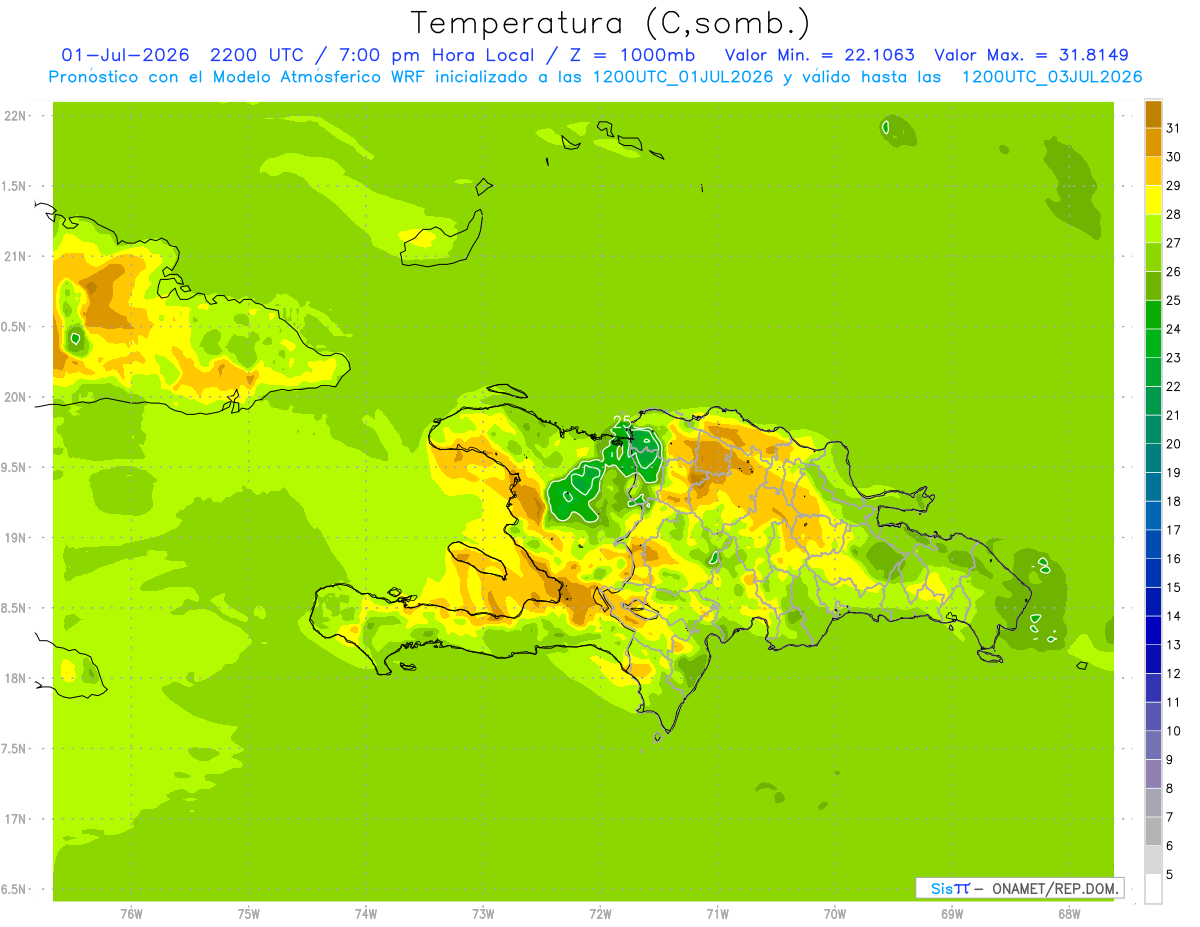
Task: Click the "7.5N" latitude label
Action: (x=15, y=749)
